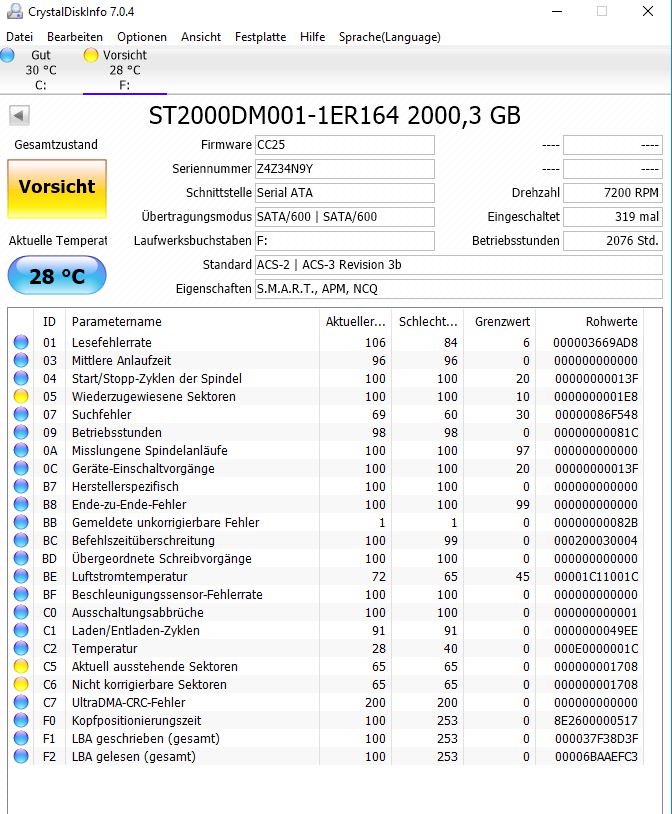672x814 pixels.
Task: Click status orb for Ausschaltungsabbrüche
Action: coord(21,612)
